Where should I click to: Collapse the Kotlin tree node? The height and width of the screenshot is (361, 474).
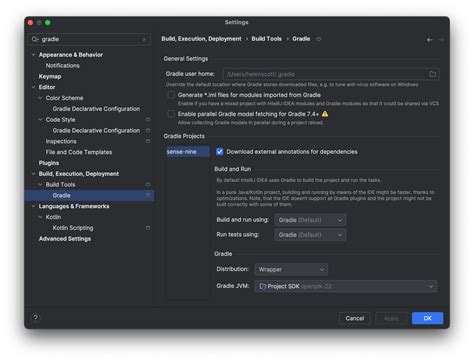40,217
